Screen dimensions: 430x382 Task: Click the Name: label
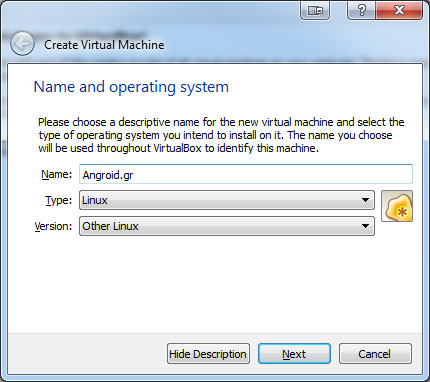coord(56,174)
